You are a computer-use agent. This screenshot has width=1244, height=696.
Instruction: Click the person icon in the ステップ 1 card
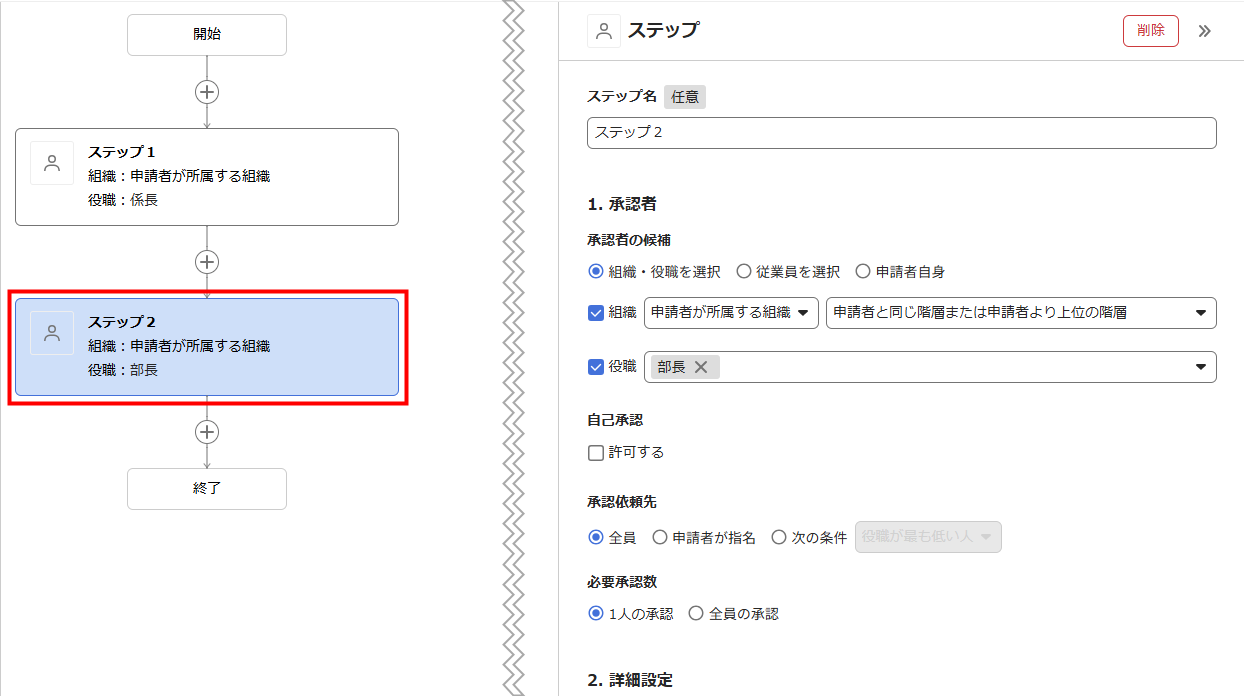point(52,163)
